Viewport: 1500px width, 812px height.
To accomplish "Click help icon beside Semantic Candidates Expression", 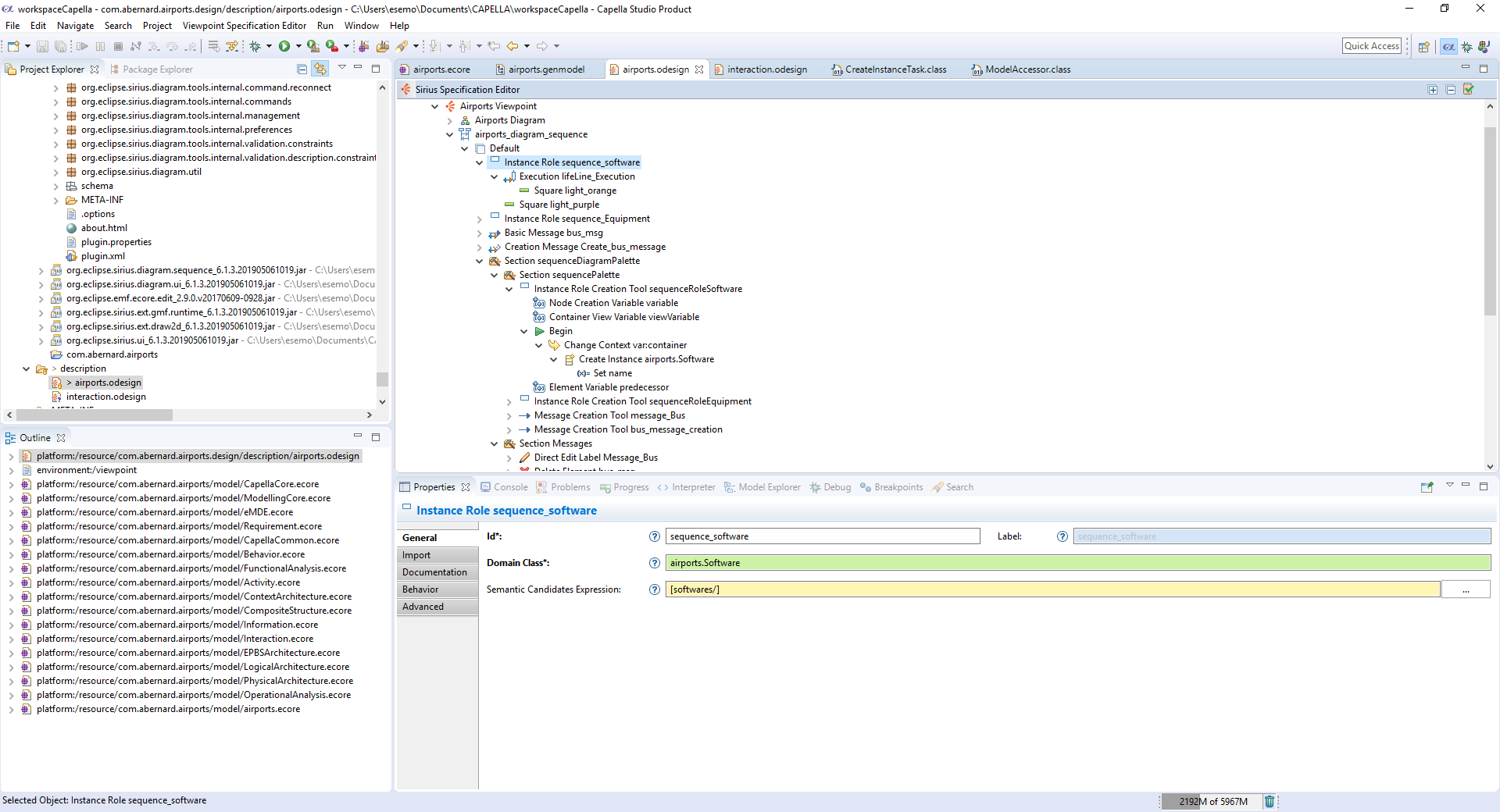I will [655, 589].
